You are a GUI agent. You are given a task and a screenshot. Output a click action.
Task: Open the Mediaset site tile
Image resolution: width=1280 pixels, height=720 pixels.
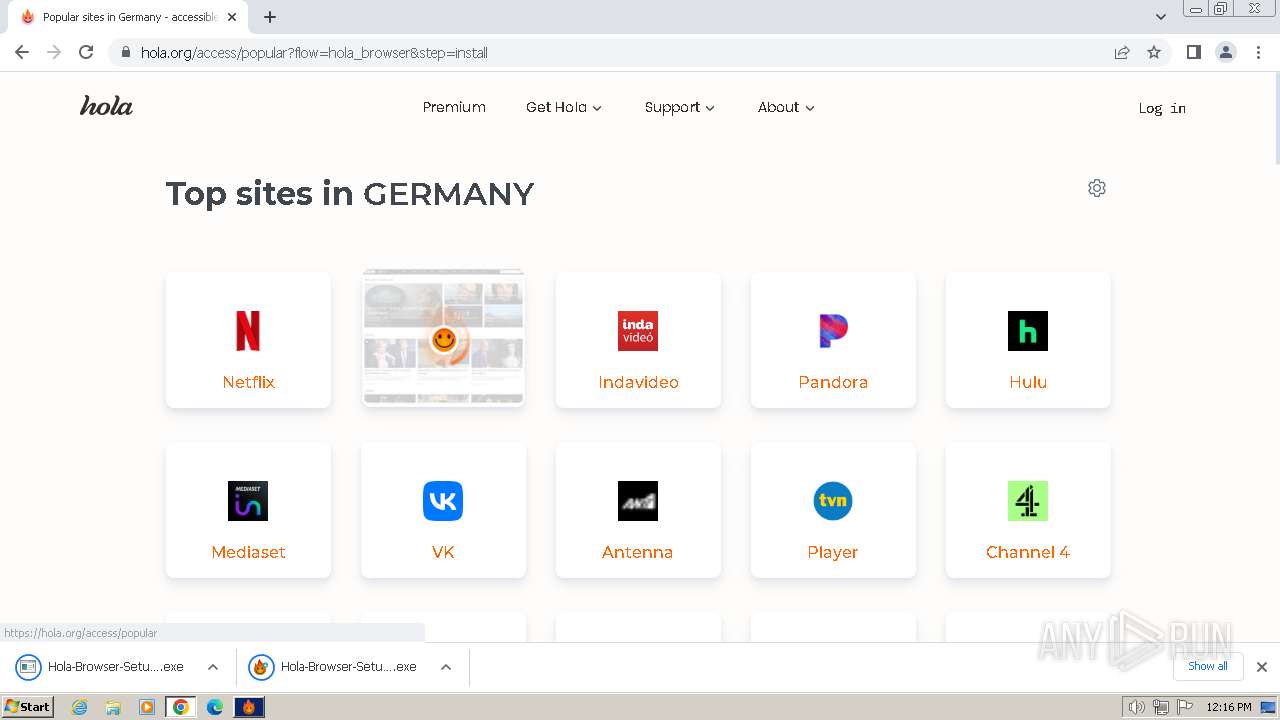click(x=248, y=510)
